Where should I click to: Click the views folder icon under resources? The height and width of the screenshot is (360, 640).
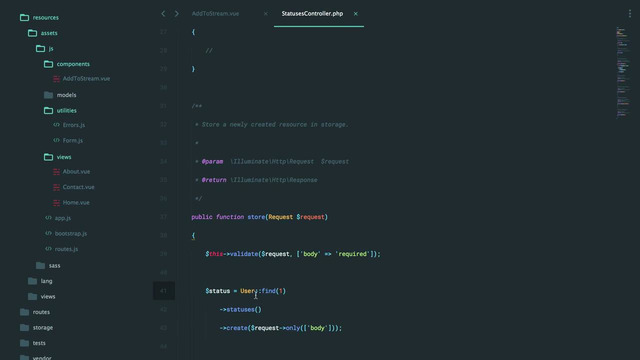(32, 297)
